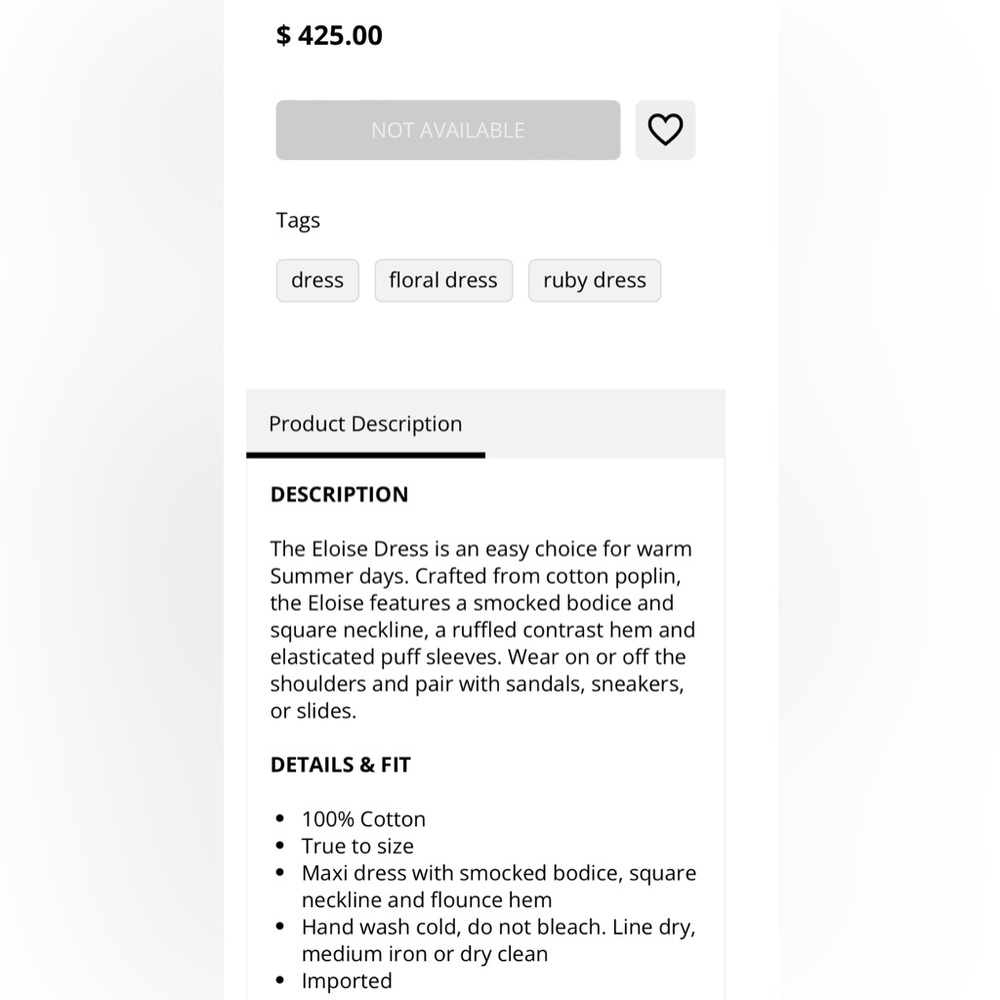Click the 'medium iron or dry clean' line

pyautogui.click(x=425, y=954)
